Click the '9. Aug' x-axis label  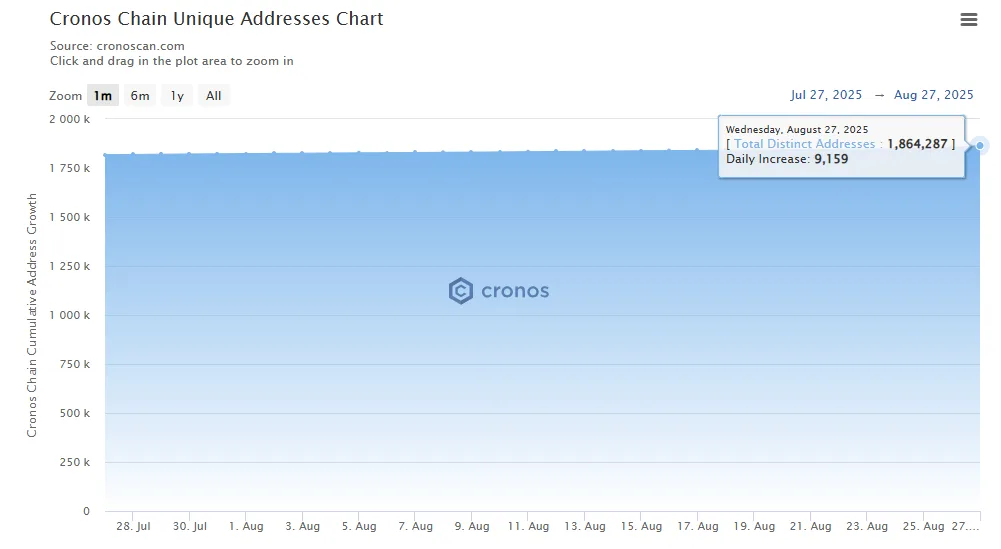pyautogui.click(x=472, y=526)
